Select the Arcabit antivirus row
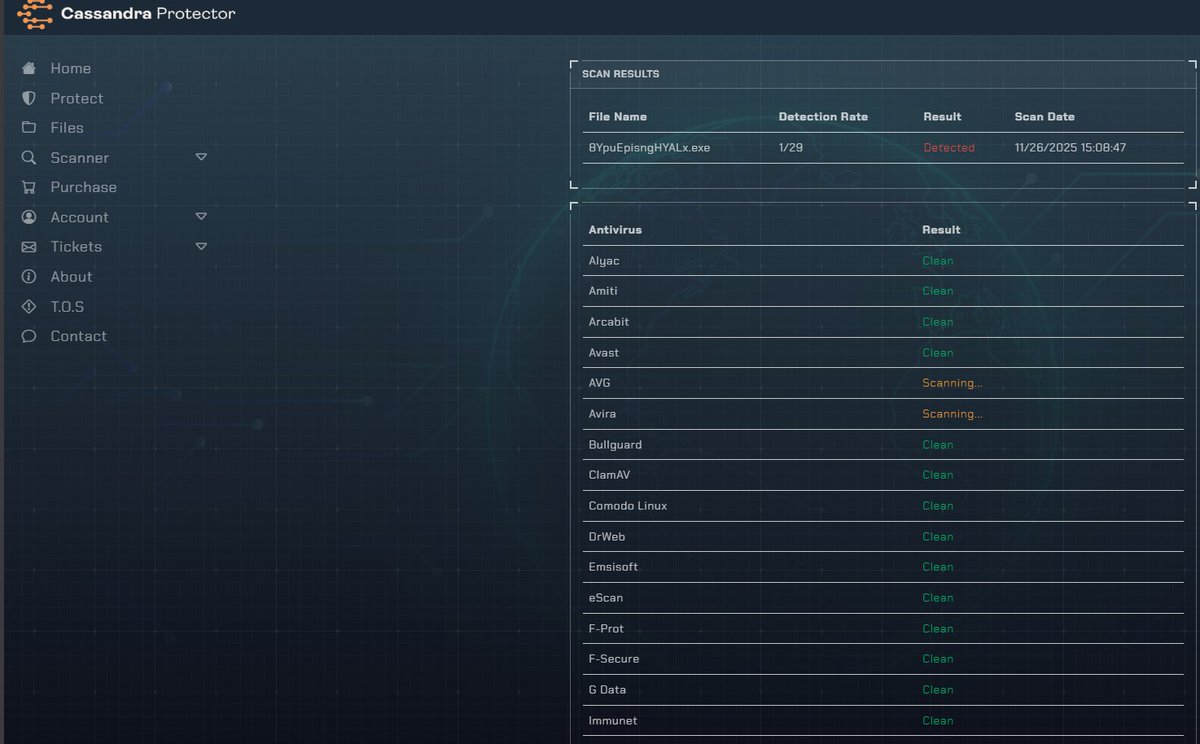The height and width of the screenshot is (744, 1200). [883, 322]
